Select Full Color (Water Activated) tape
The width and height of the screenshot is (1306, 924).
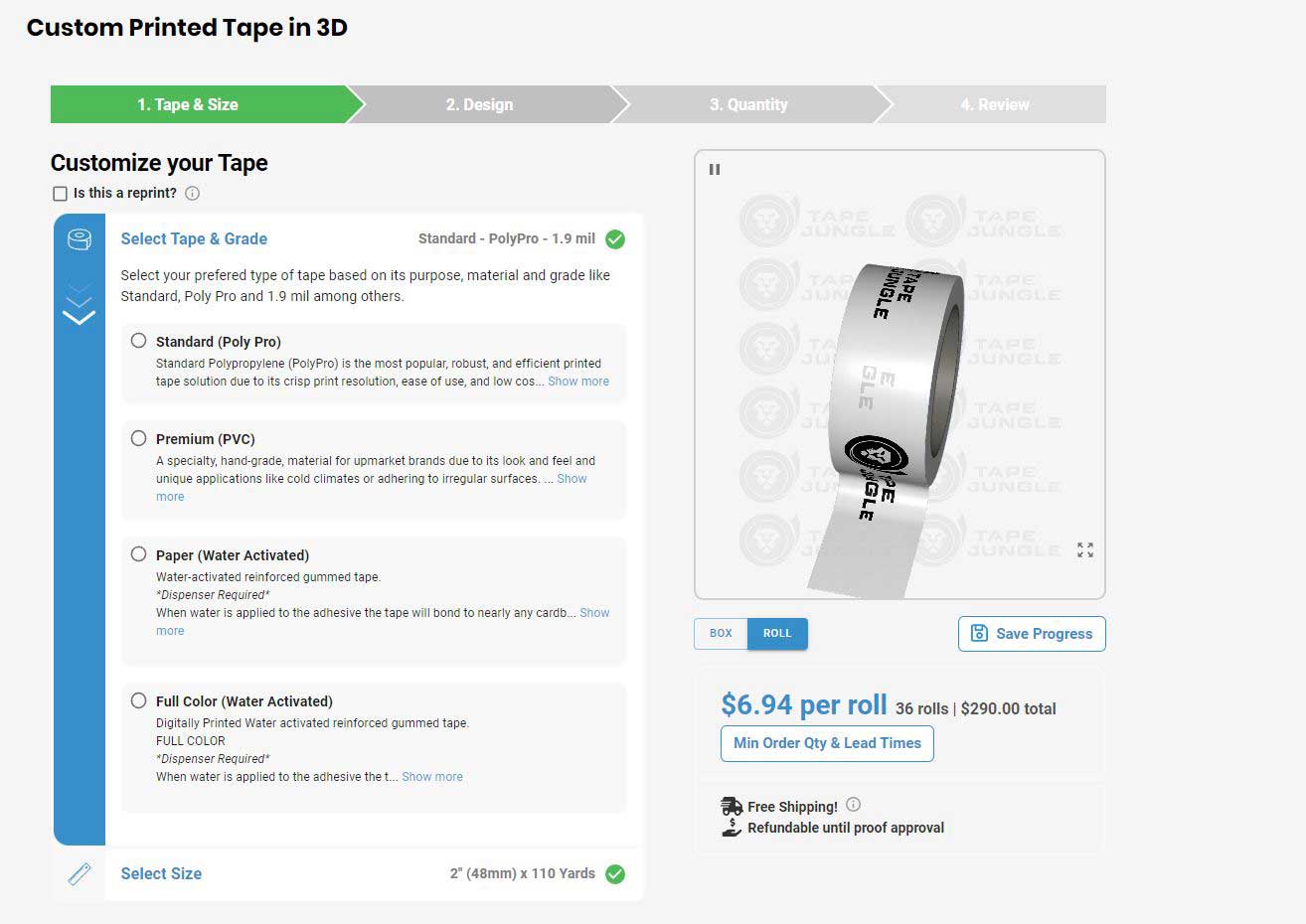tap(138, 699)
